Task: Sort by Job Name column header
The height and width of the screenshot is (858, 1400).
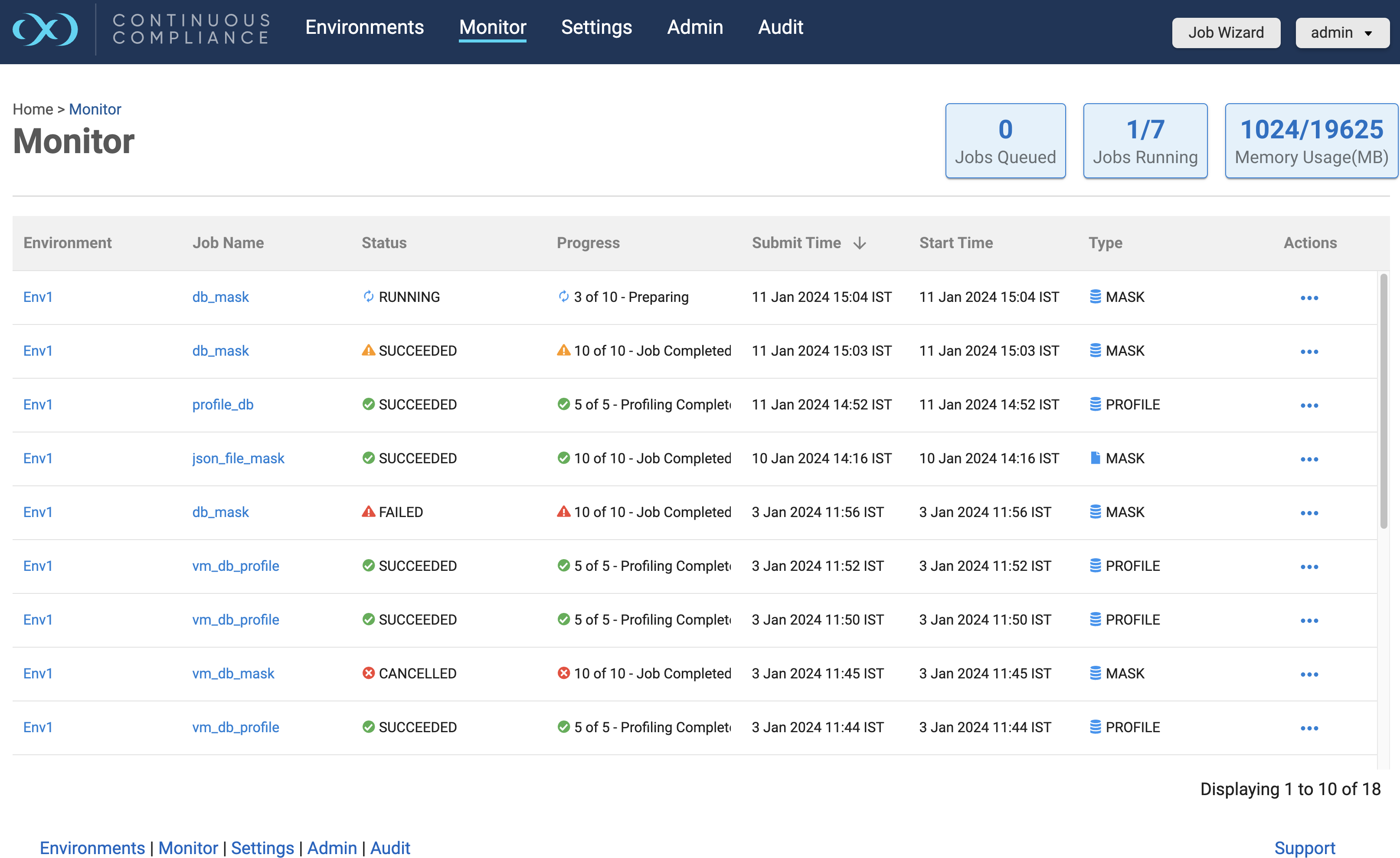Action: click(228, 242)
